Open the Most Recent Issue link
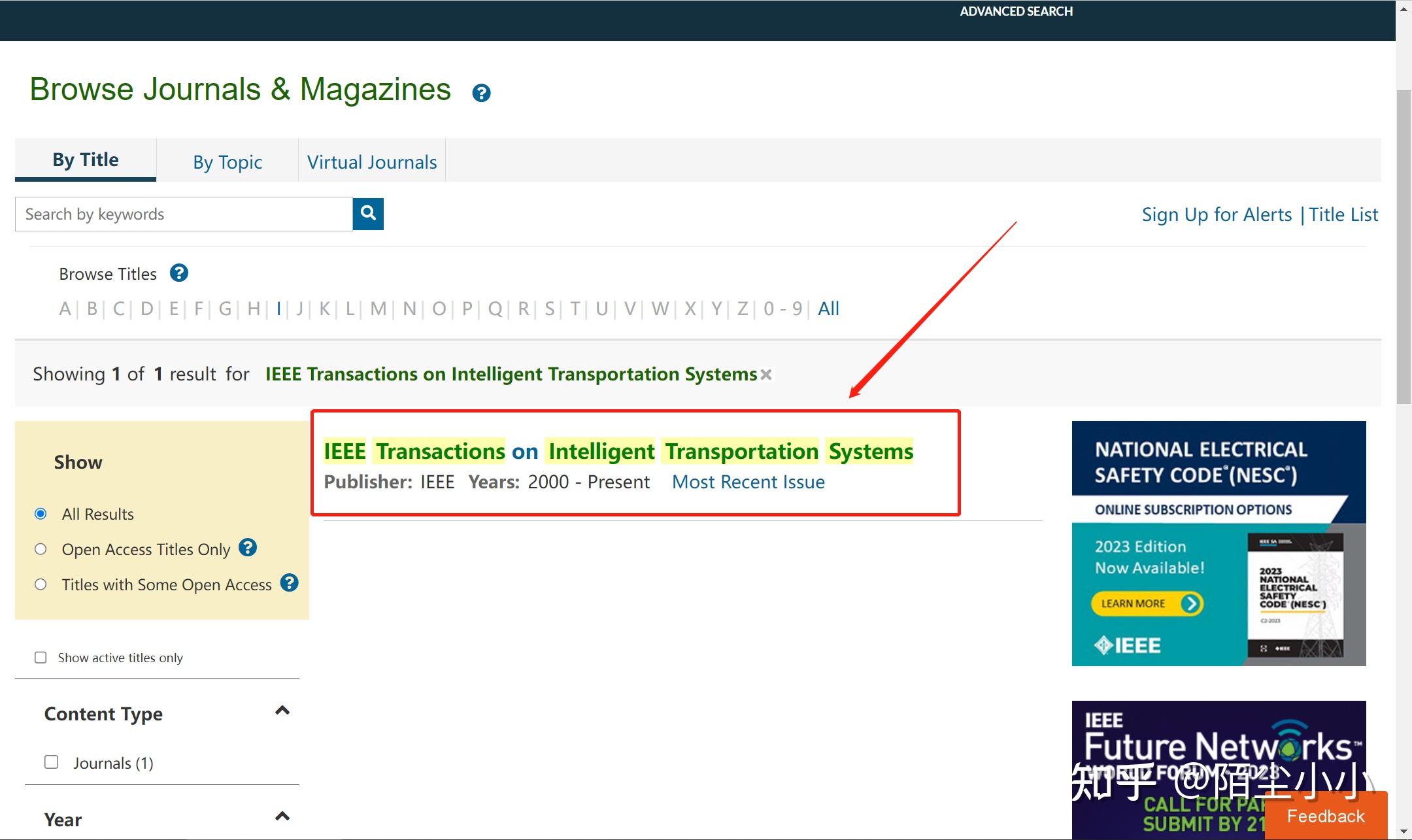Image resolution: width=1412 pixels, height=840 pixels. 748,482
